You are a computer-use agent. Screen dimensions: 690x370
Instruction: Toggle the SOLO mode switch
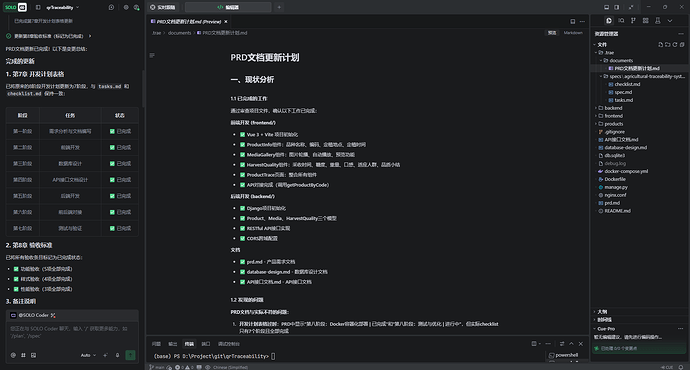click(x=15, y=7)
